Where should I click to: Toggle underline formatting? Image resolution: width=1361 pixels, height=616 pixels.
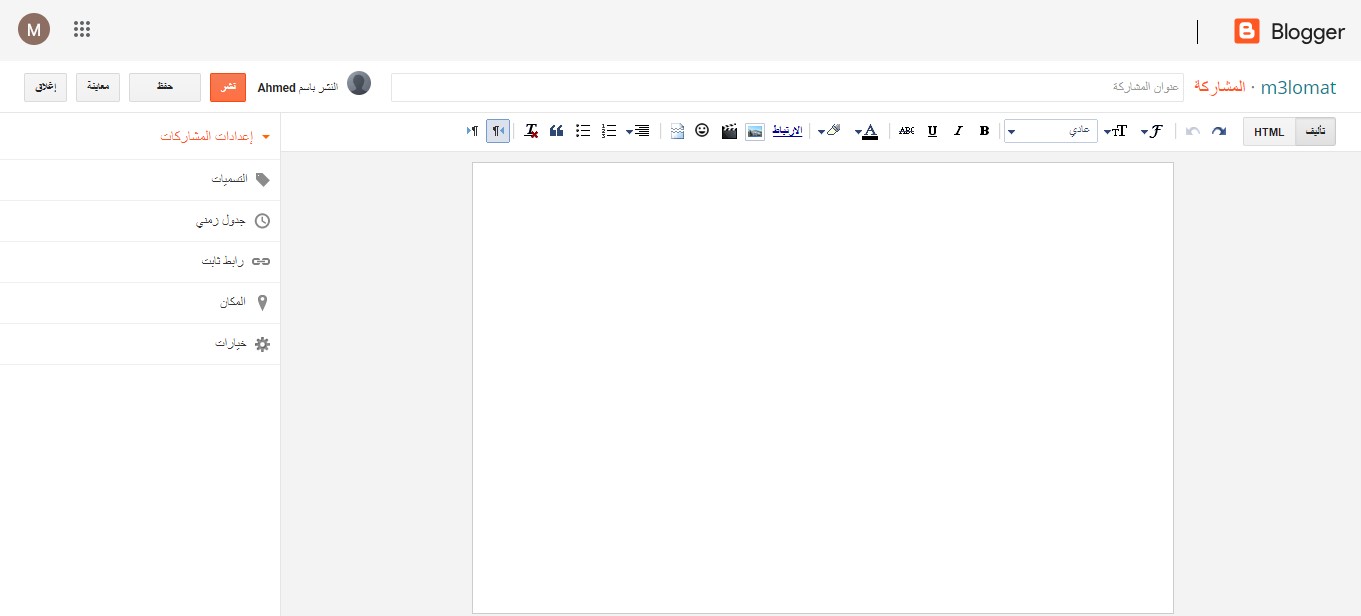[932, 131]
